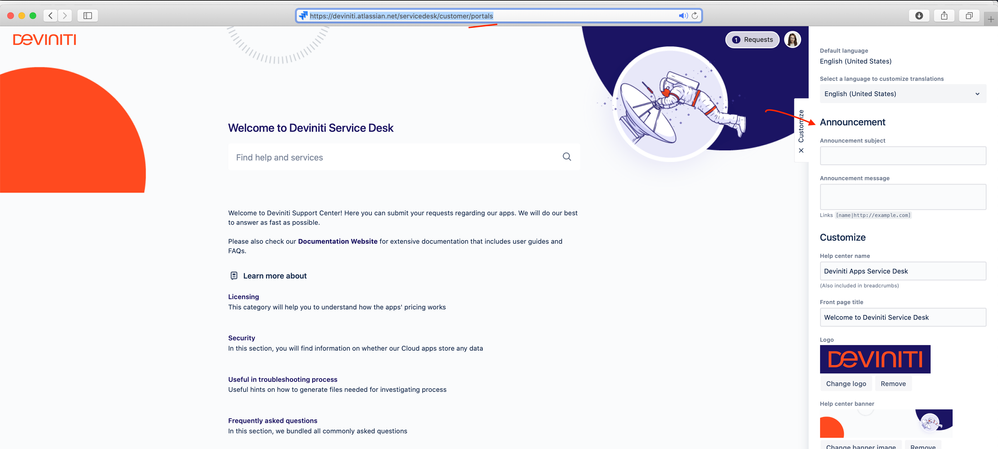Viewport: 998px width, 449px height.
Task: Click Welcome to Deviniti Service Desk heading
Action: tap(311, 128)
